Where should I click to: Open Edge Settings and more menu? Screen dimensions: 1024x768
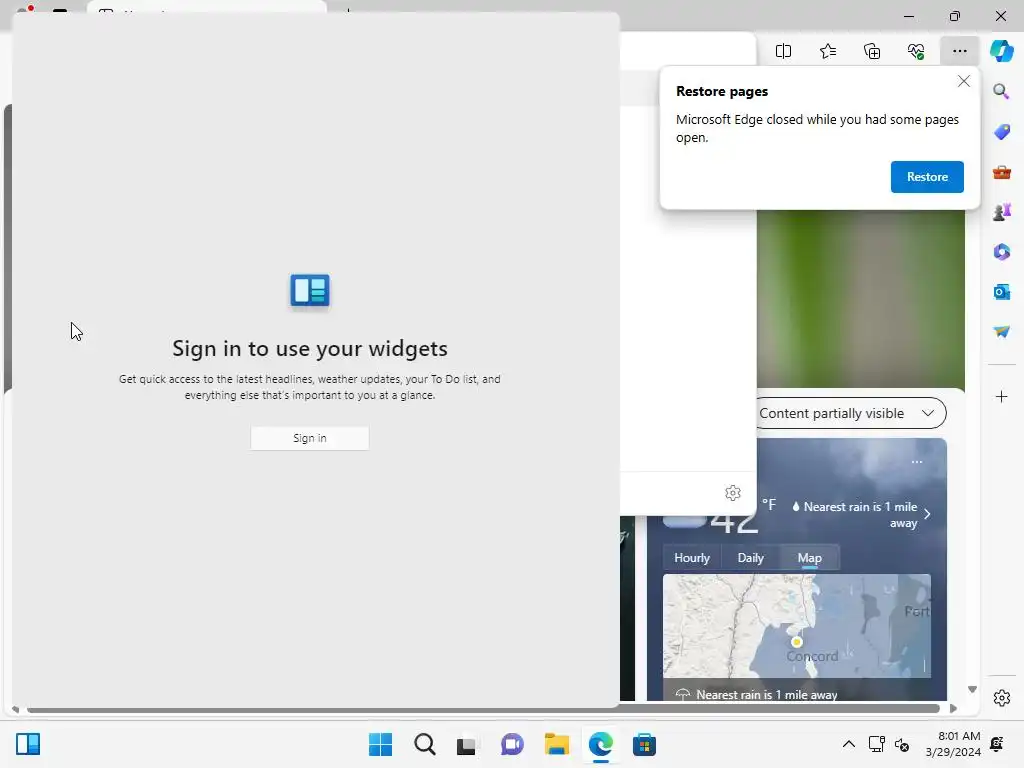point(959,51)
